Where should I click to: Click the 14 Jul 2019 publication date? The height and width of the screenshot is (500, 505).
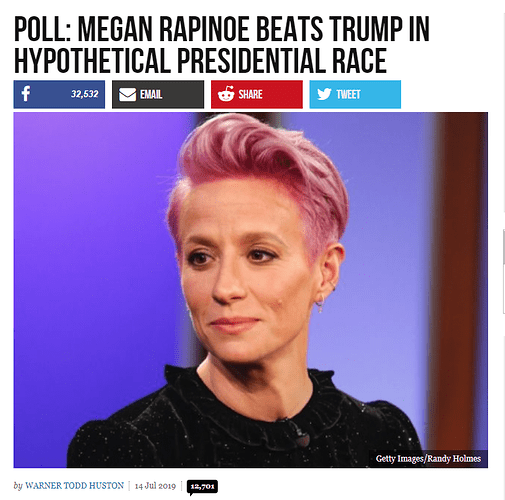pos(155,486)
